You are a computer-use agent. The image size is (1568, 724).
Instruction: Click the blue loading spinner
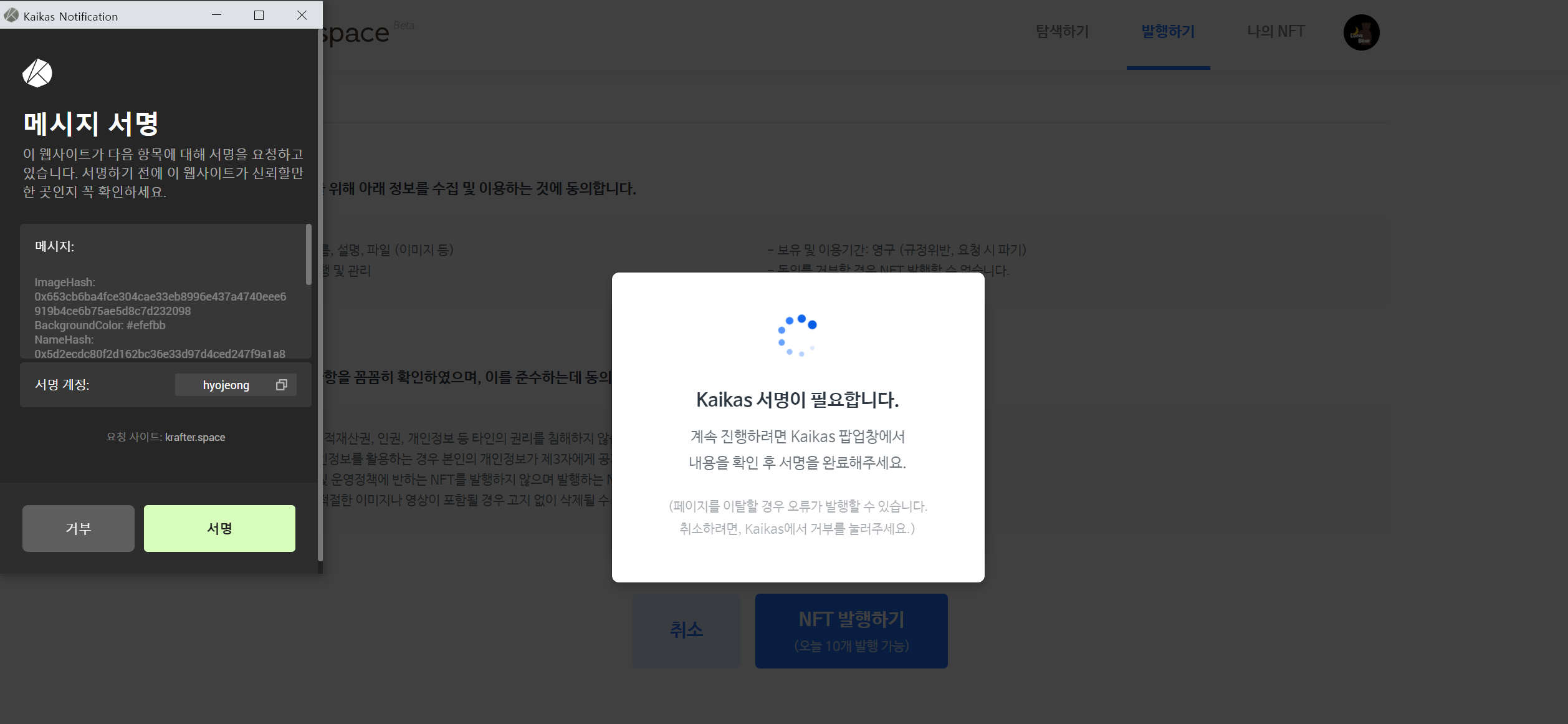[x=797, y=335]
